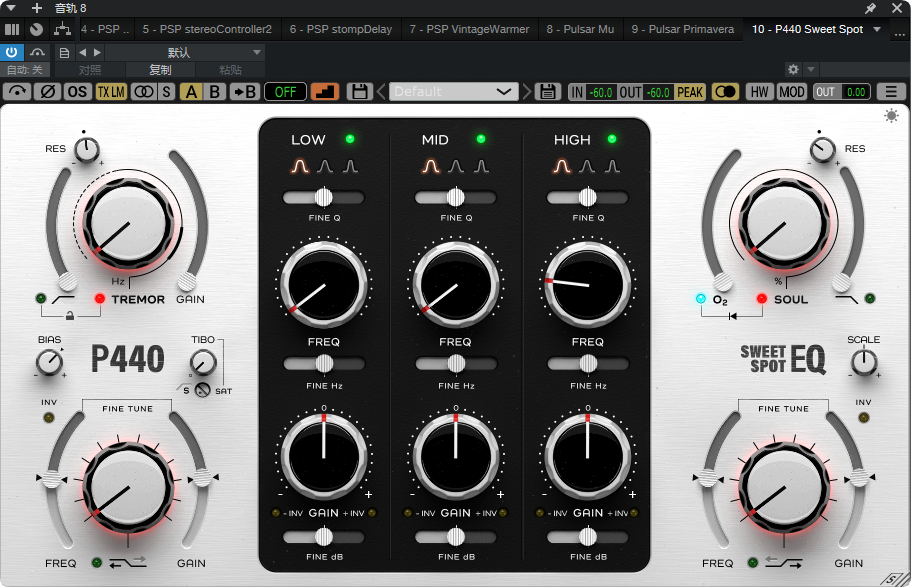Image resolution: width=911 pixels, height=587 pixels.
Task: Click the LOW band FINE Q slider
Action: [324, 198]
